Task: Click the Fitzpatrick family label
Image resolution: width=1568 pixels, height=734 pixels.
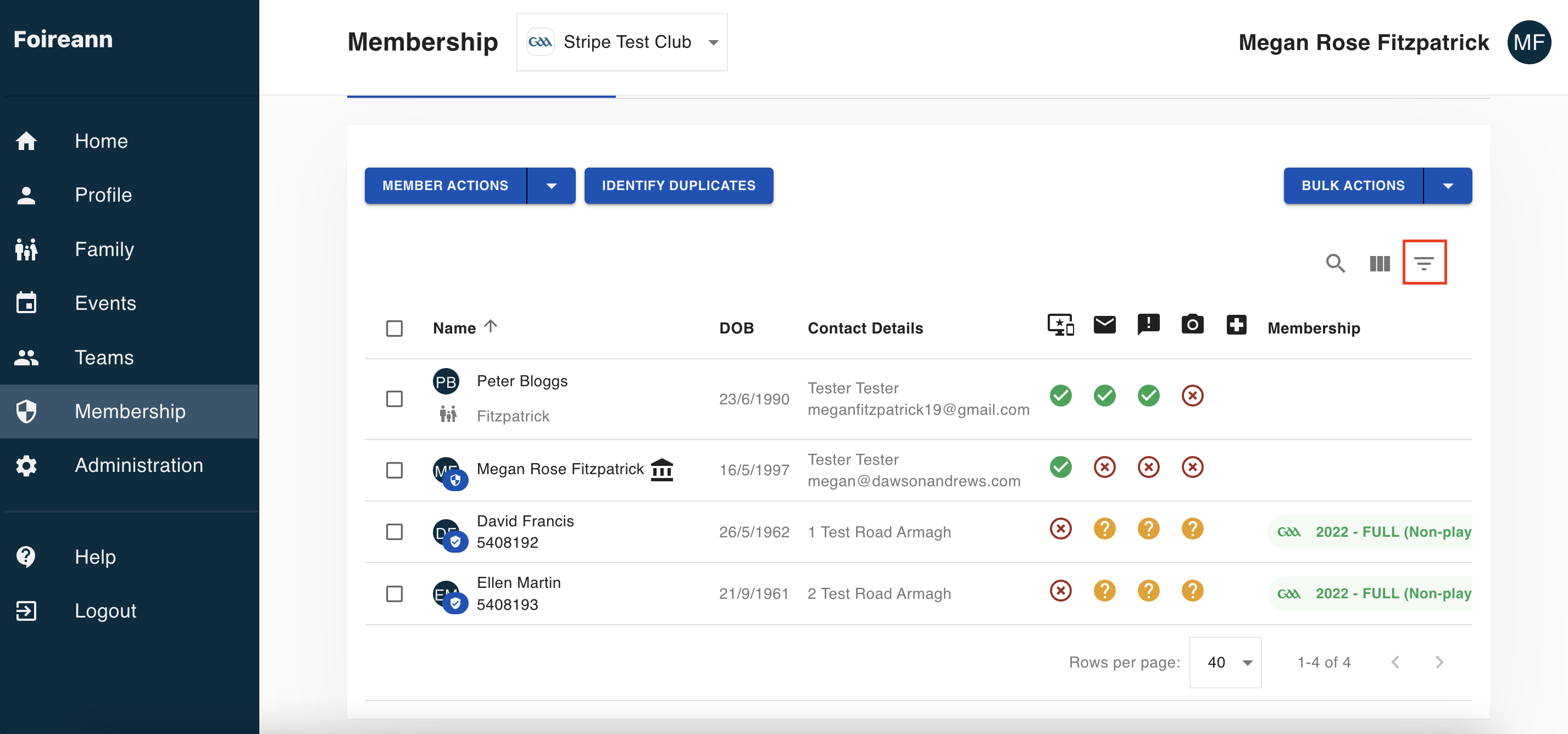Action: point(513,416)
